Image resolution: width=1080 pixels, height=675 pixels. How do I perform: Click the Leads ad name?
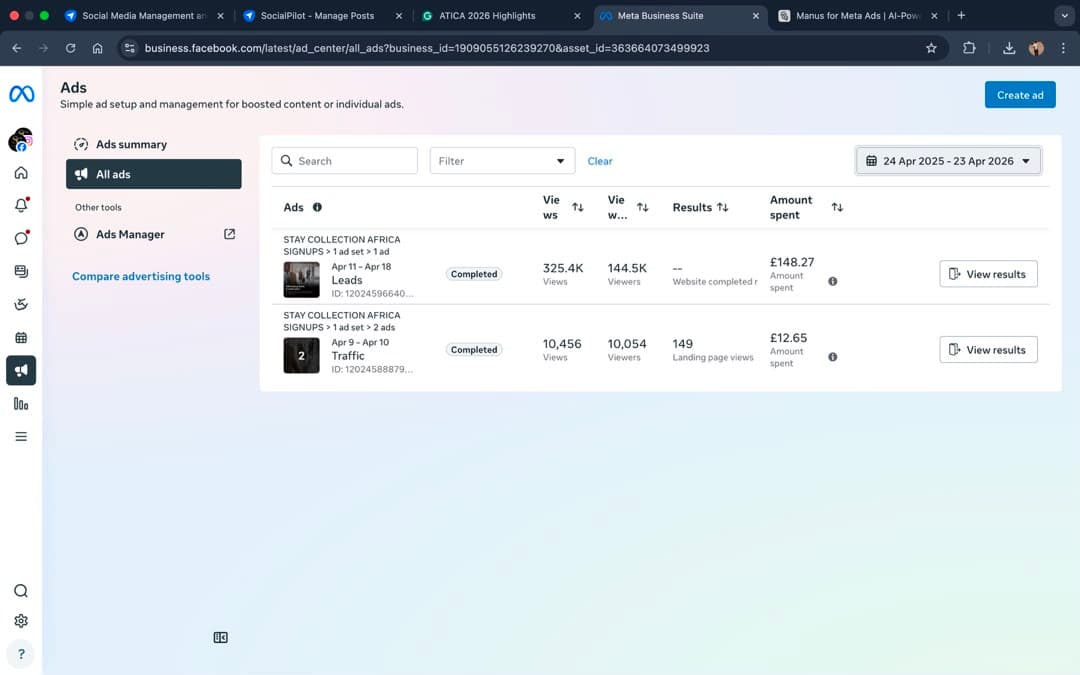pyautogui.click(x=346, y=280)
